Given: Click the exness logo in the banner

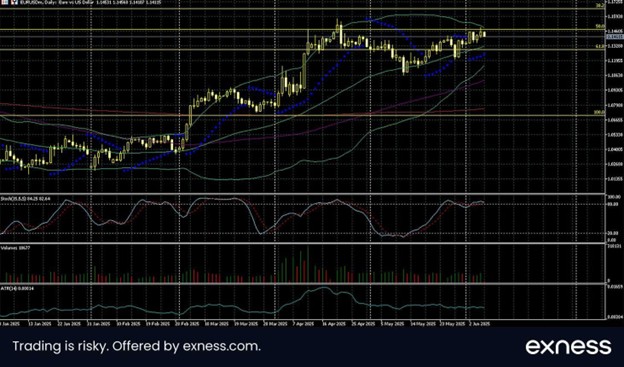Looking at the screenshot, I should [x=568, y=347].
